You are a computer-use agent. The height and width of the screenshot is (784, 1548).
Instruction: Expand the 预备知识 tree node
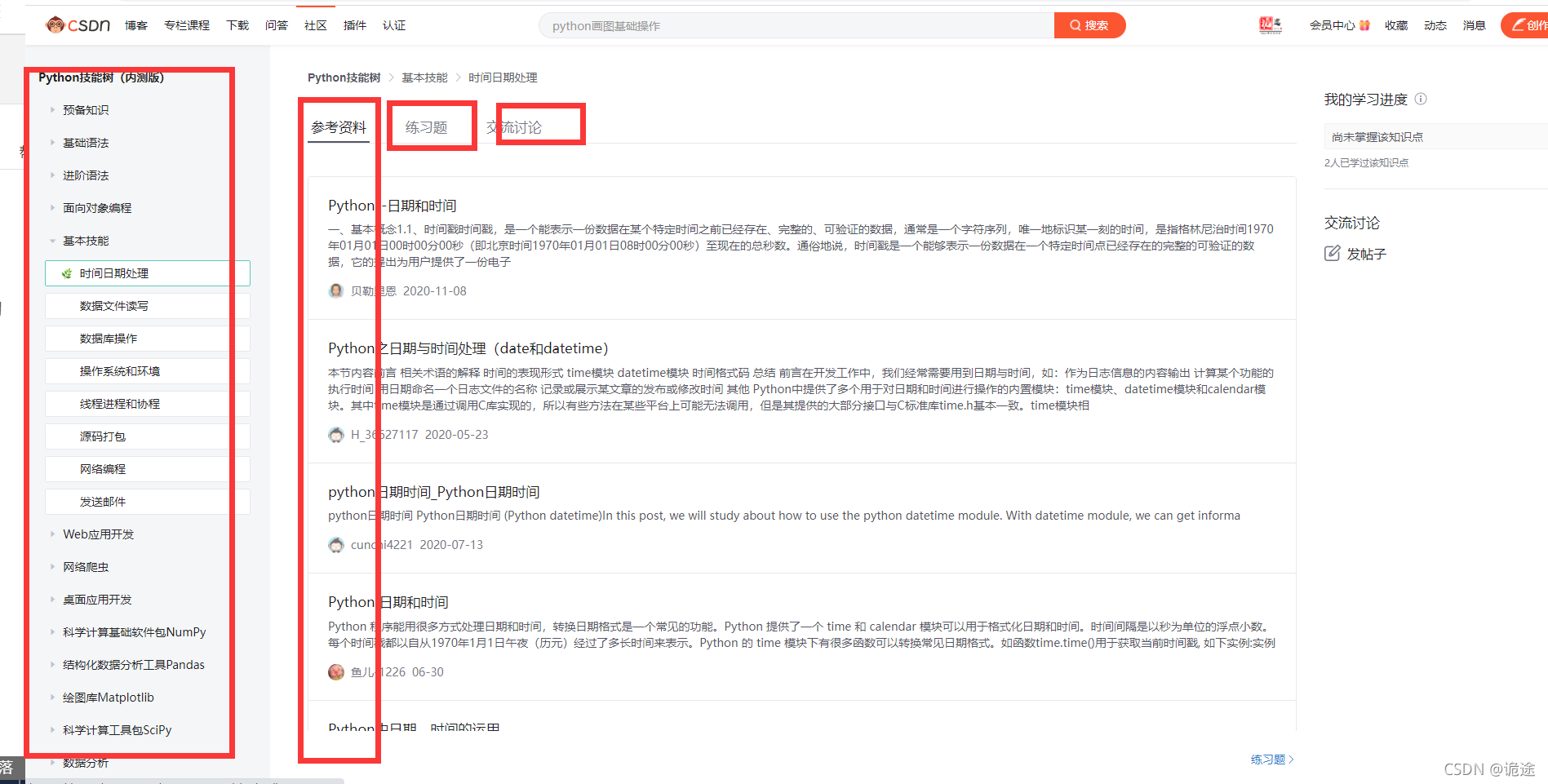click(52, 109)
